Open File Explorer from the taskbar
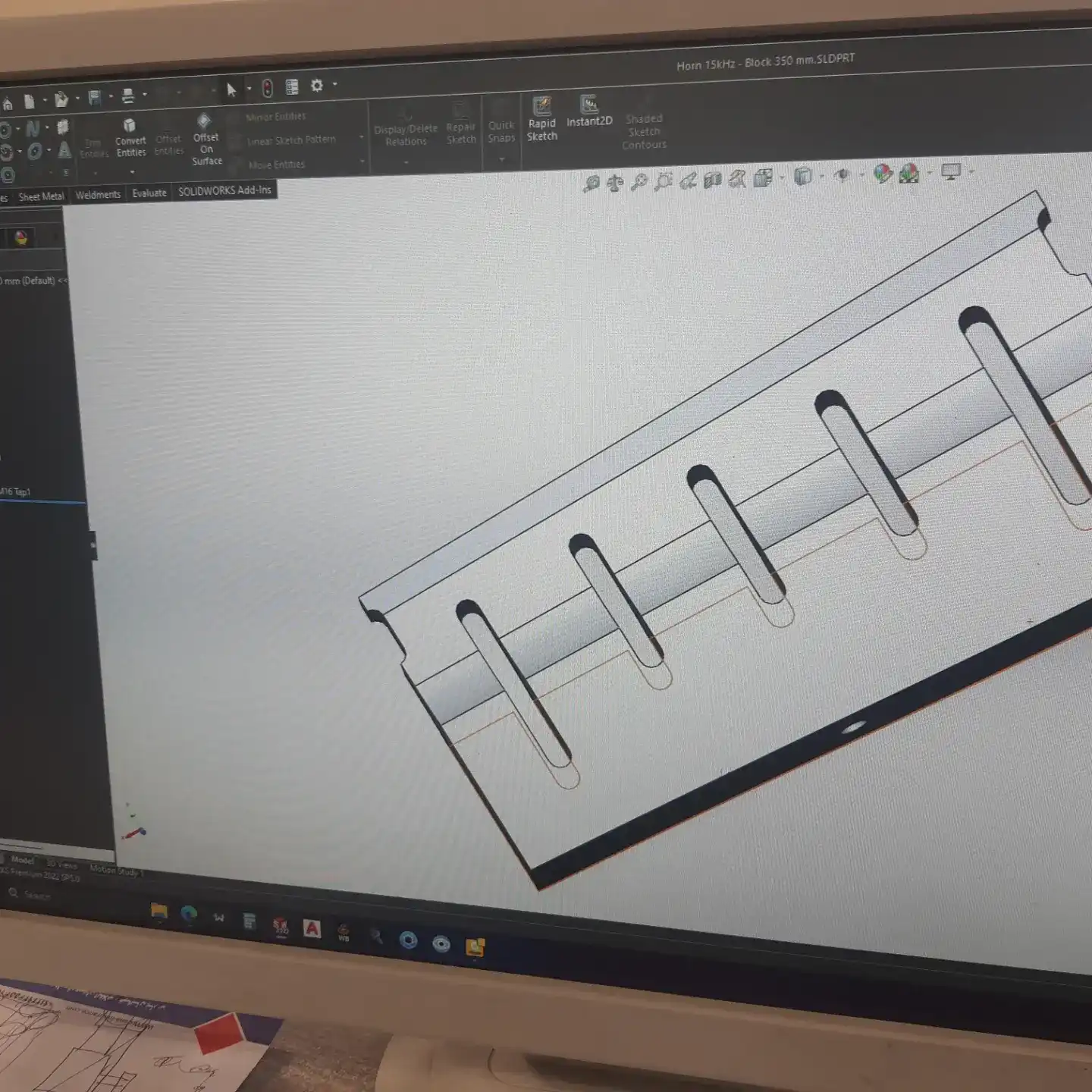This screenshot has width=1092, height=1092. click(x=158, y=912)
